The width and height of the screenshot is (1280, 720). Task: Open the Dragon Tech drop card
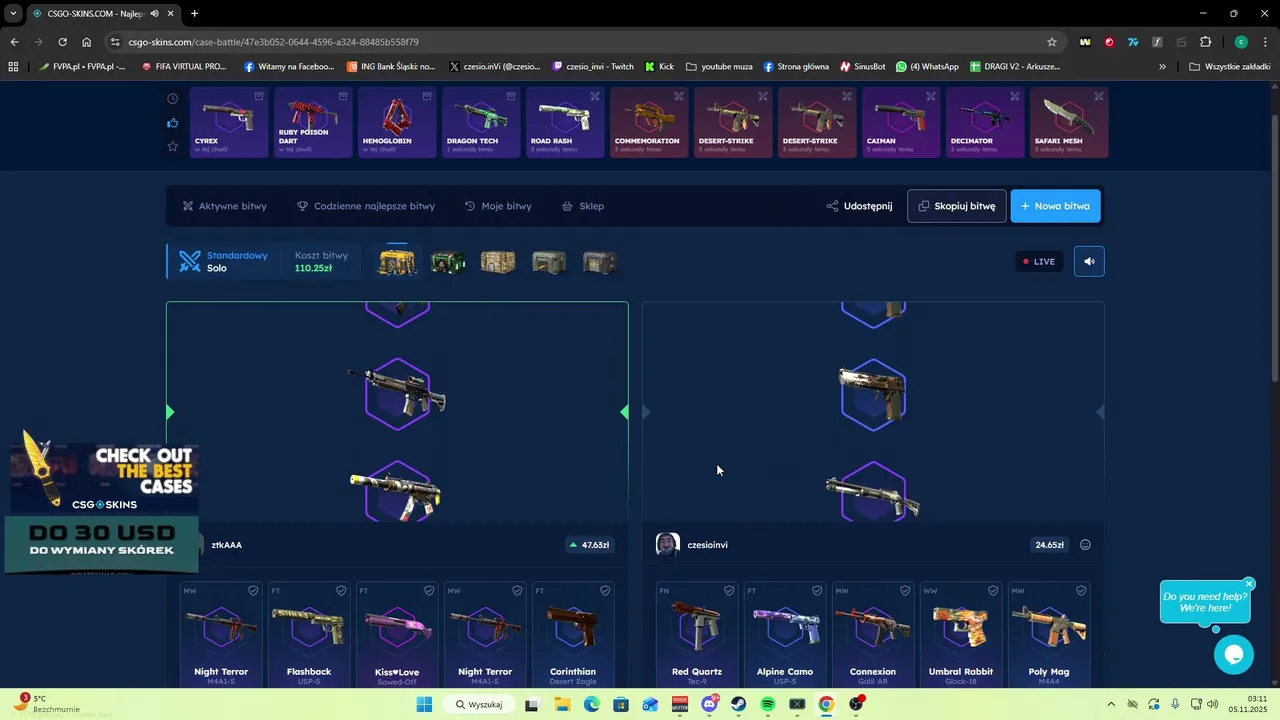click(481, 122)
